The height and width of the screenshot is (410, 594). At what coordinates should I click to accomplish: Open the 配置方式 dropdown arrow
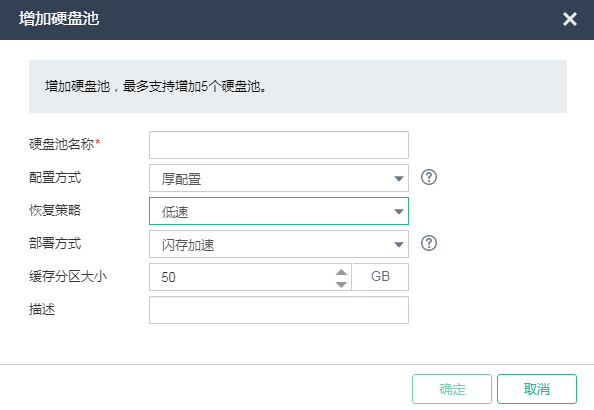point(399,178)
